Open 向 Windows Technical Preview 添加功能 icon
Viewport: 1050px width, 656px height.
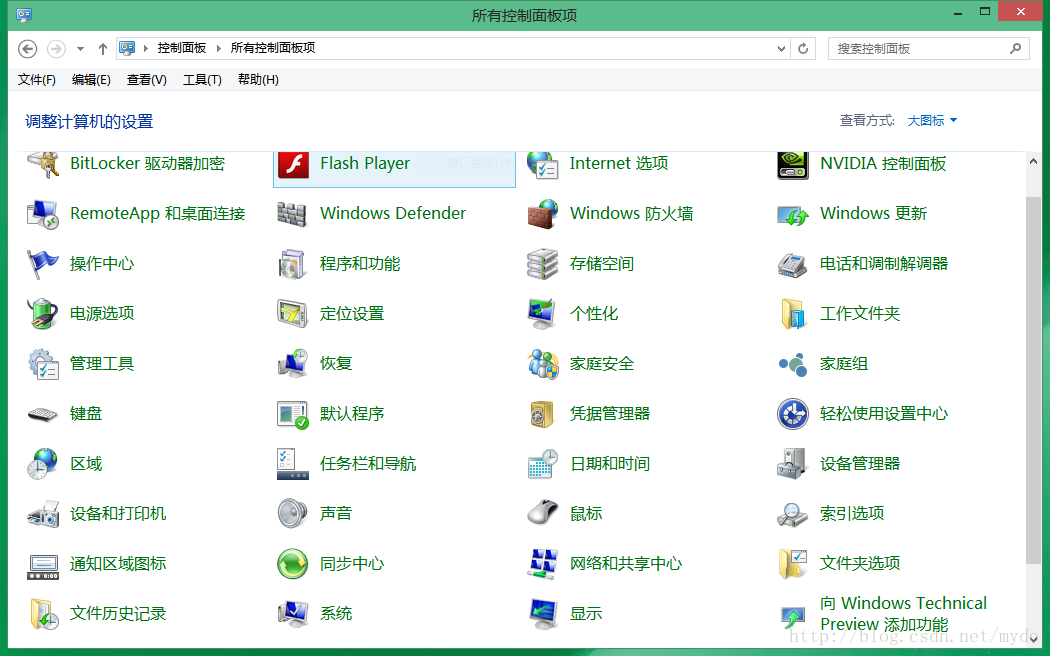click(793, 616)
